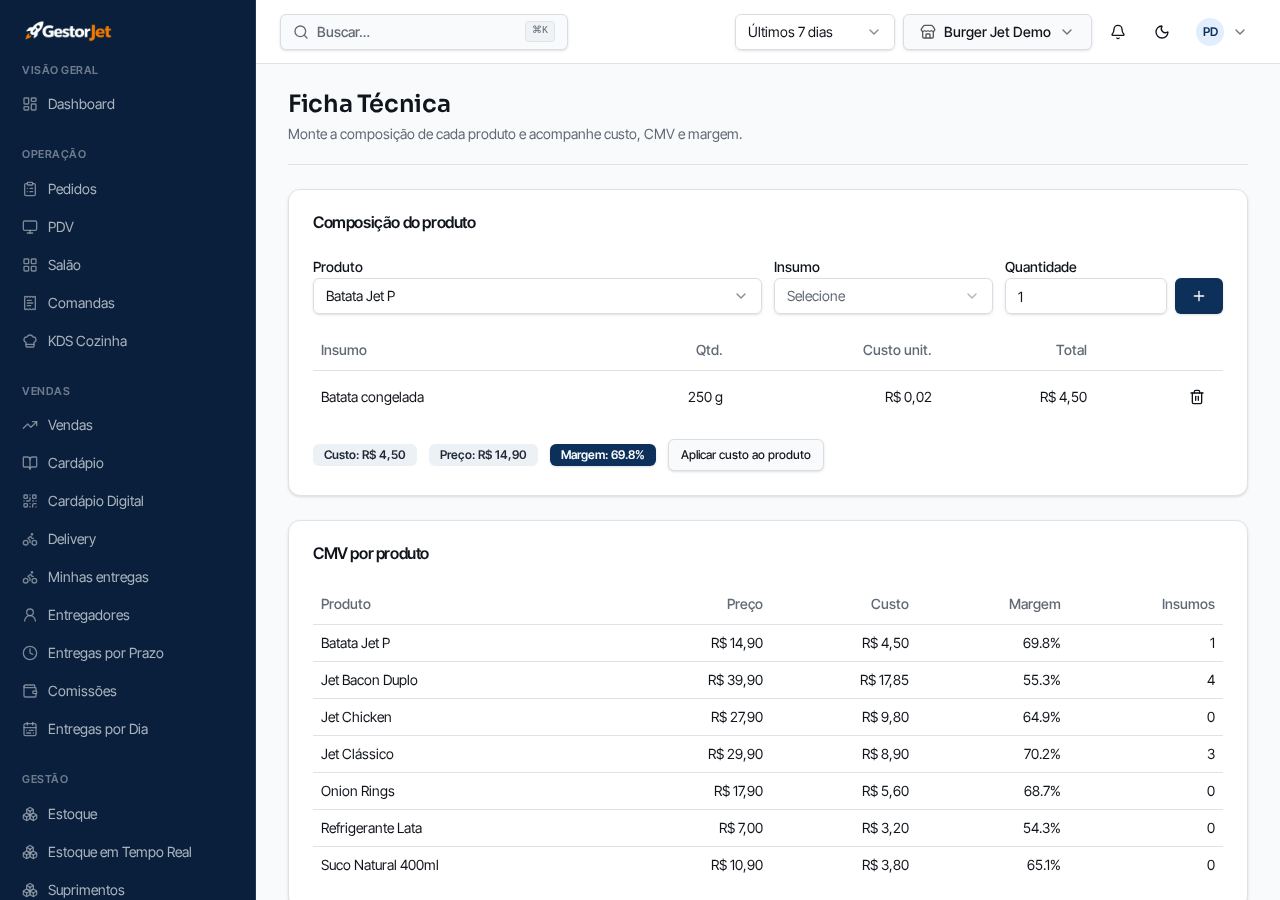Click Refrigerante Lata product name

click(371, 828)
